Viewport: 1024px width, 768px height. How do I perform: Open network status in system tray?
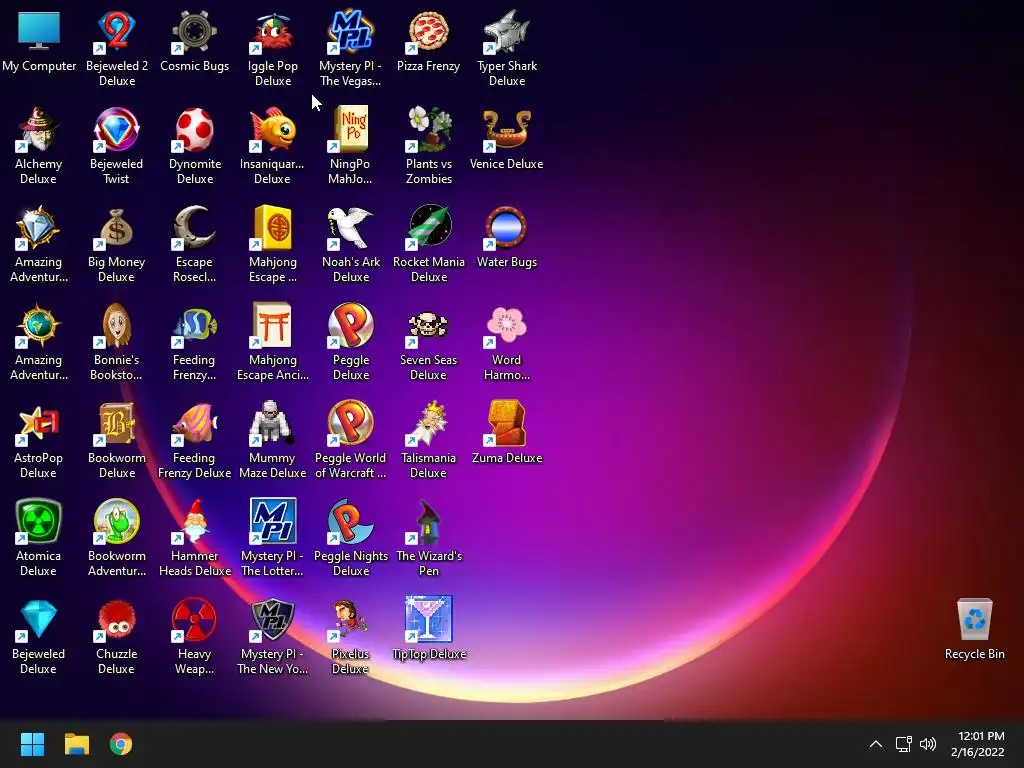(903, 744)
